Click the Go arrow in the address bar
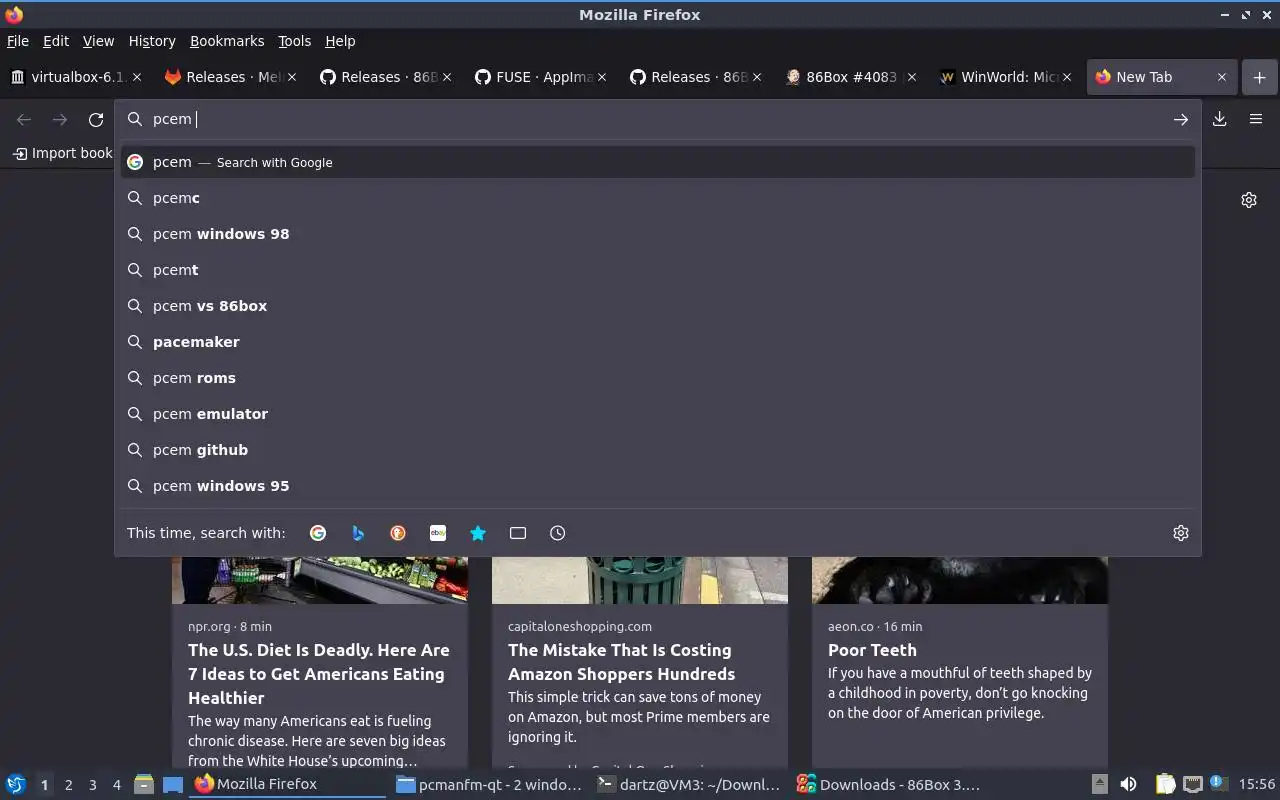The image size is (1280, 800). click(x=1181, y=119)
